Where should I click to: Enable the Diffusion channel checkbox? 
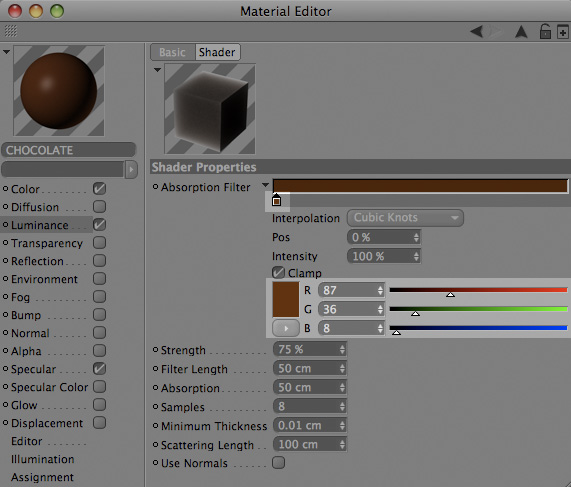pos(99,207)
